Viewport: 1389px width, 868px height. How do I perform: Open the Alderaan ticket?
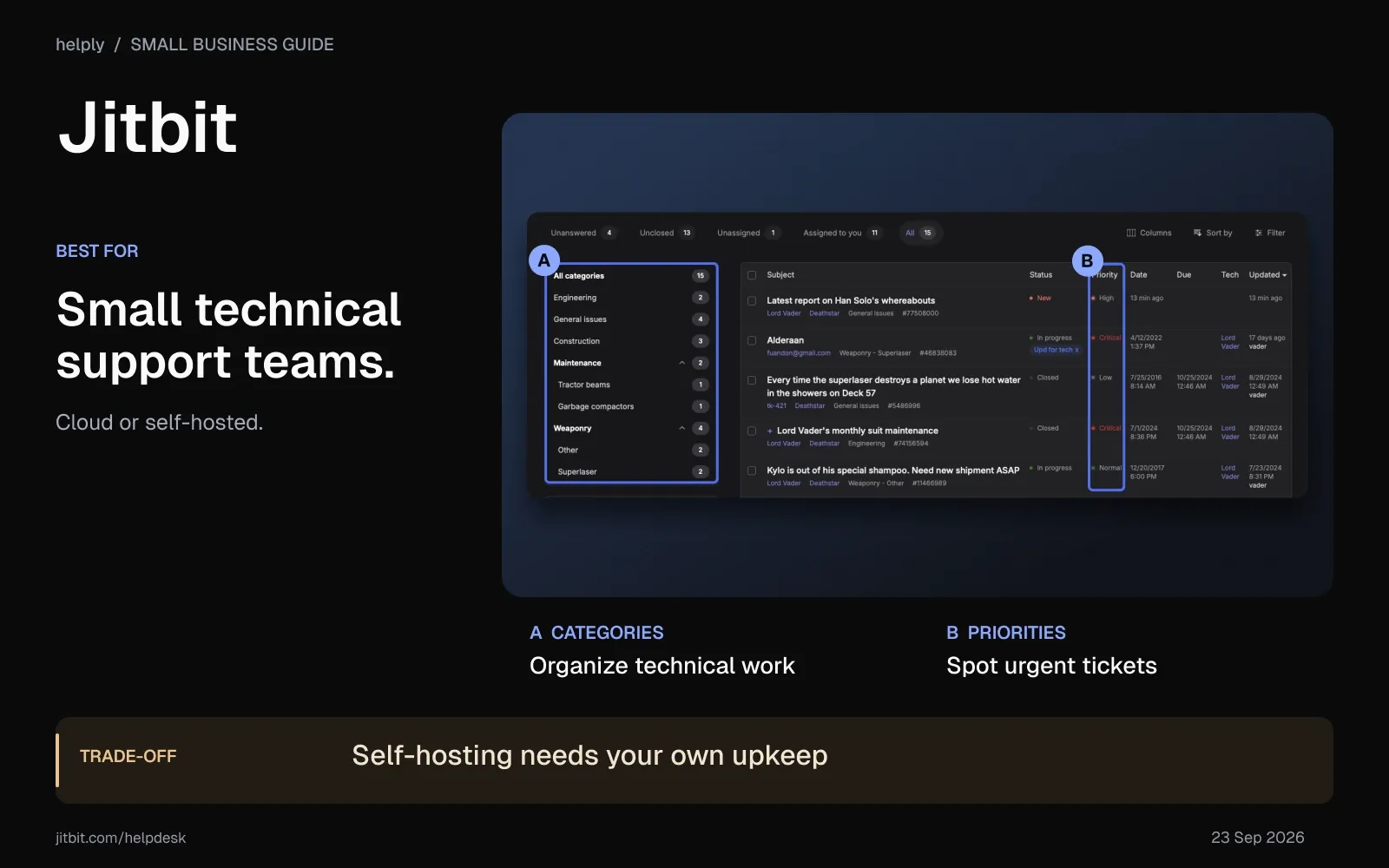click(x=785, y=340)
